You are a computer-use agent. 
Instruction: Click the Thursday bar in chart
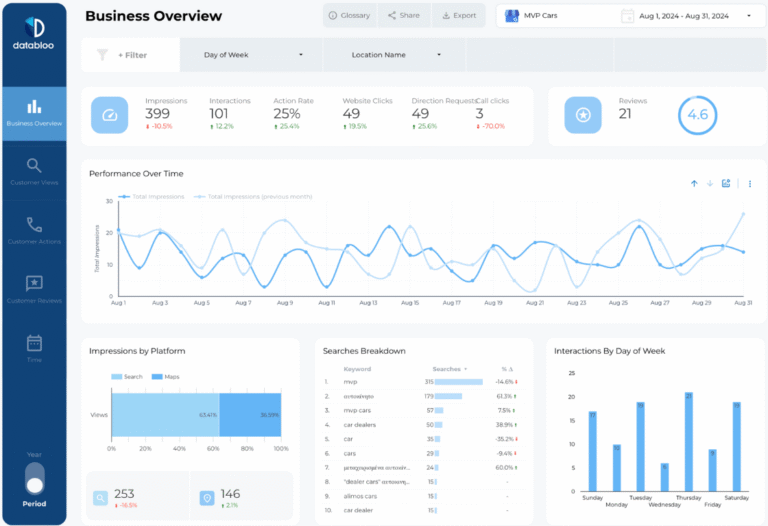[689, 442]
